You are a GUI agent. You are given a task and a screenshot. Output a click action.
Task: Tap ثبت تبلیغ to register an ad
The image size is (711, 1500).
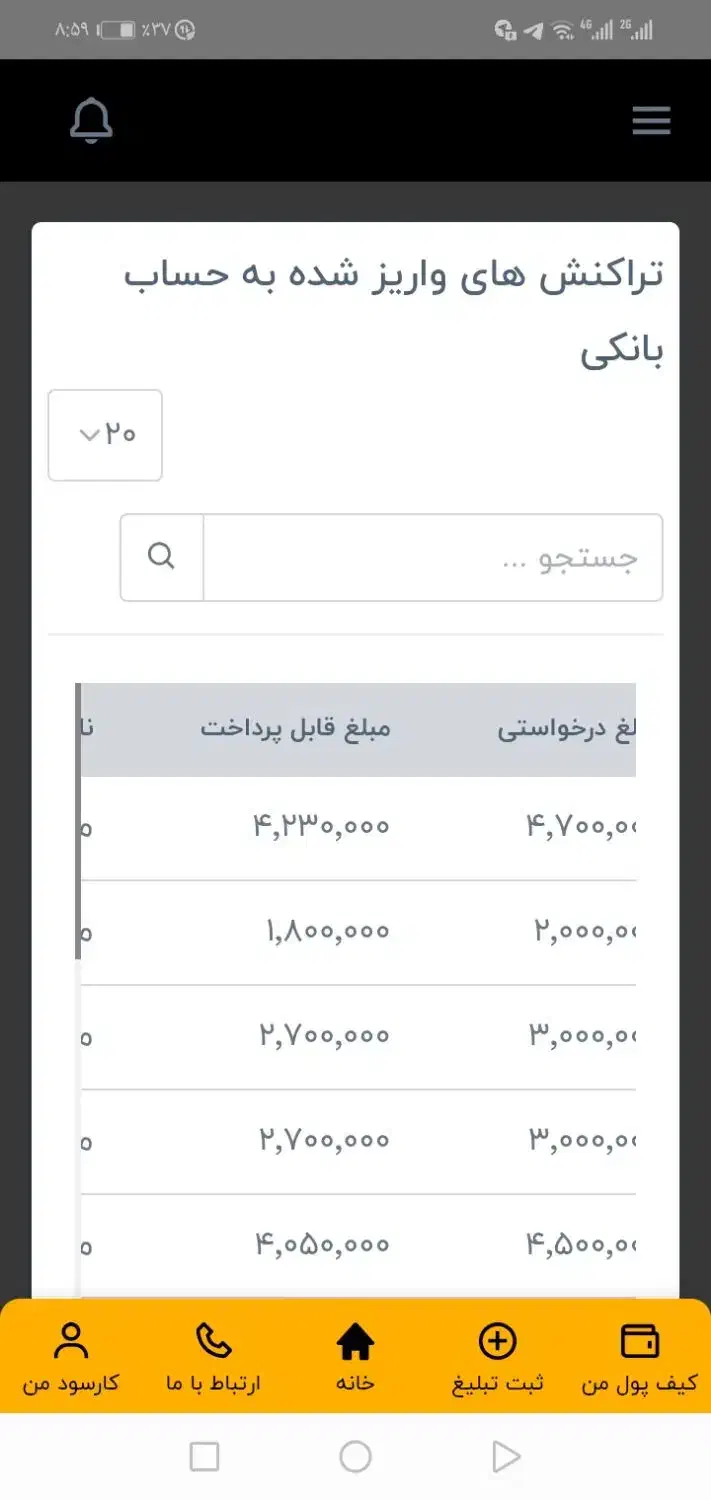click(498, 1357)
